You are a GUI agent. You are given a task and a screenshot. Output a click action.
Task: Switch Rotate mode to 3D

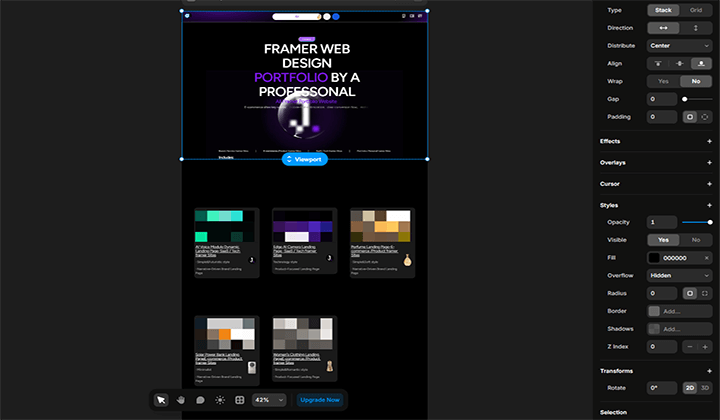tap(705, 388)
